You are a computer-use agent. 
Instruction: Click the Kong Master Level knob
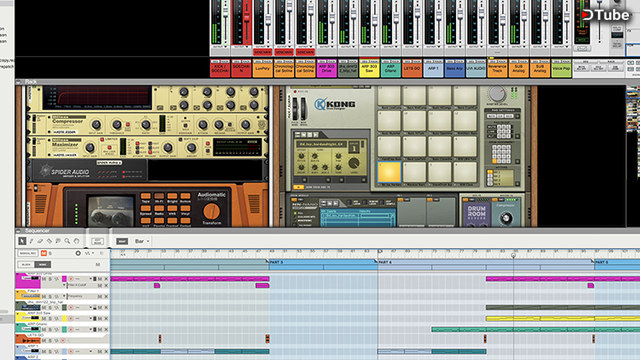[497, 94]
